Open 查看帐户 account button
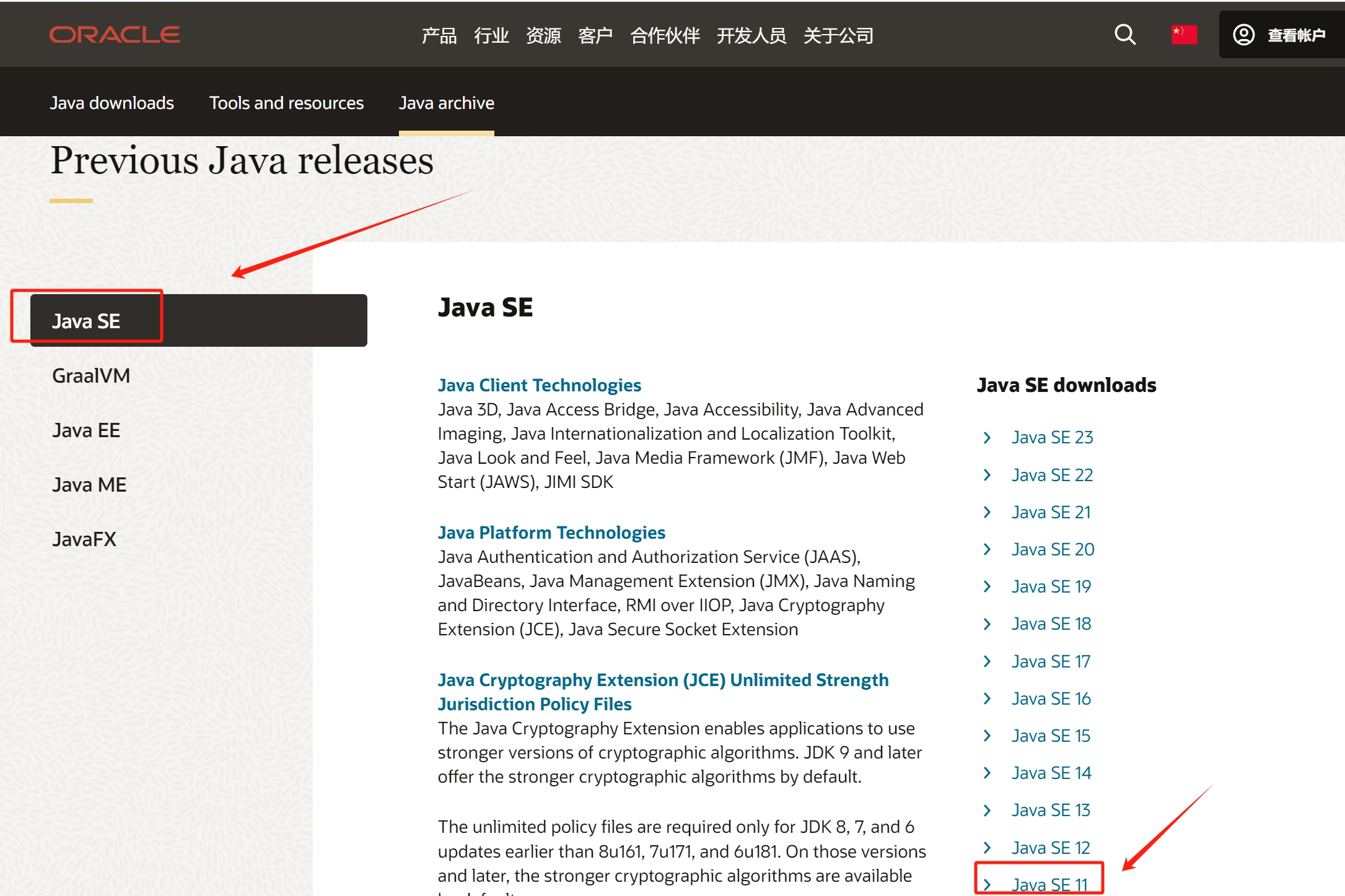Image resolution: width=1345 pixels, height=896 pixels. tap(1282, 35)
